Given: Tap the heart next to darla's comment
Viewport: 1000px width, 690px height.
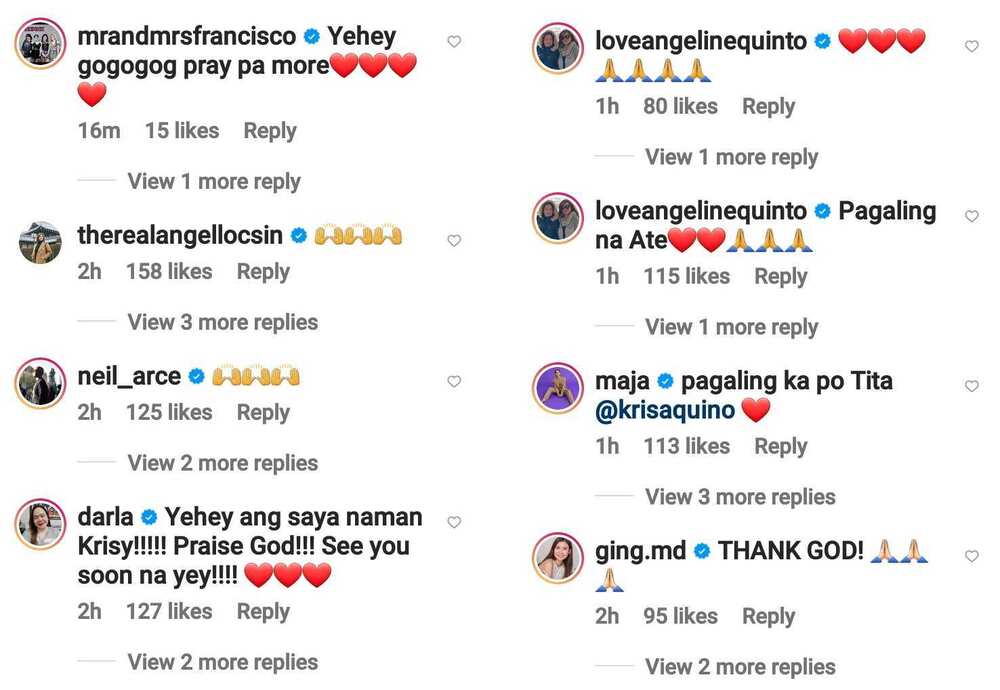Looking at the screenshot, I should (x=454, y=522).
